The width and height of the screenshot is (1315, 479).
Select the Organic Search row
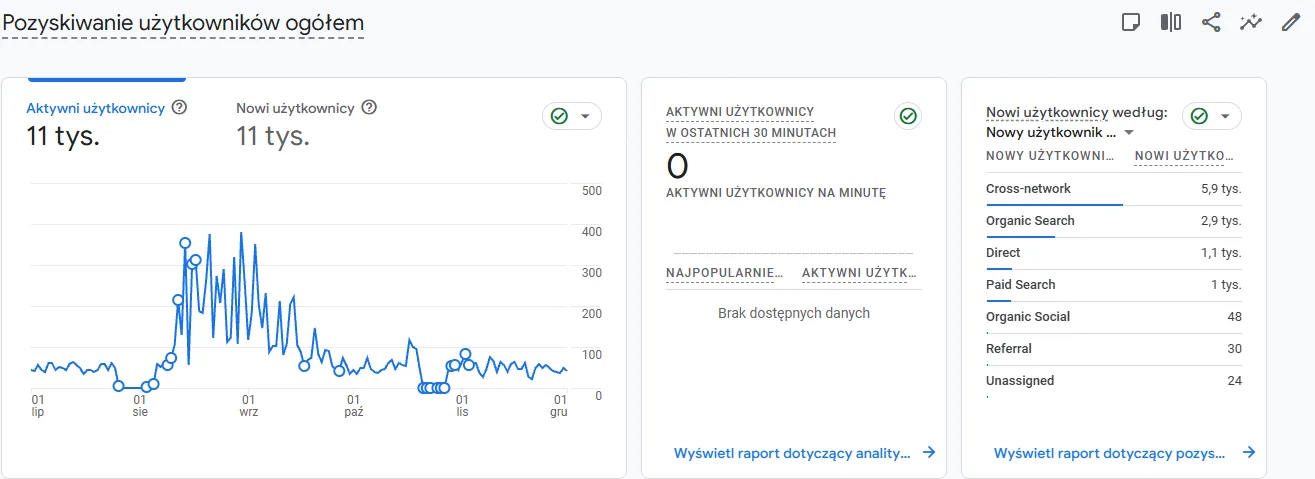tap(1114, 221)
